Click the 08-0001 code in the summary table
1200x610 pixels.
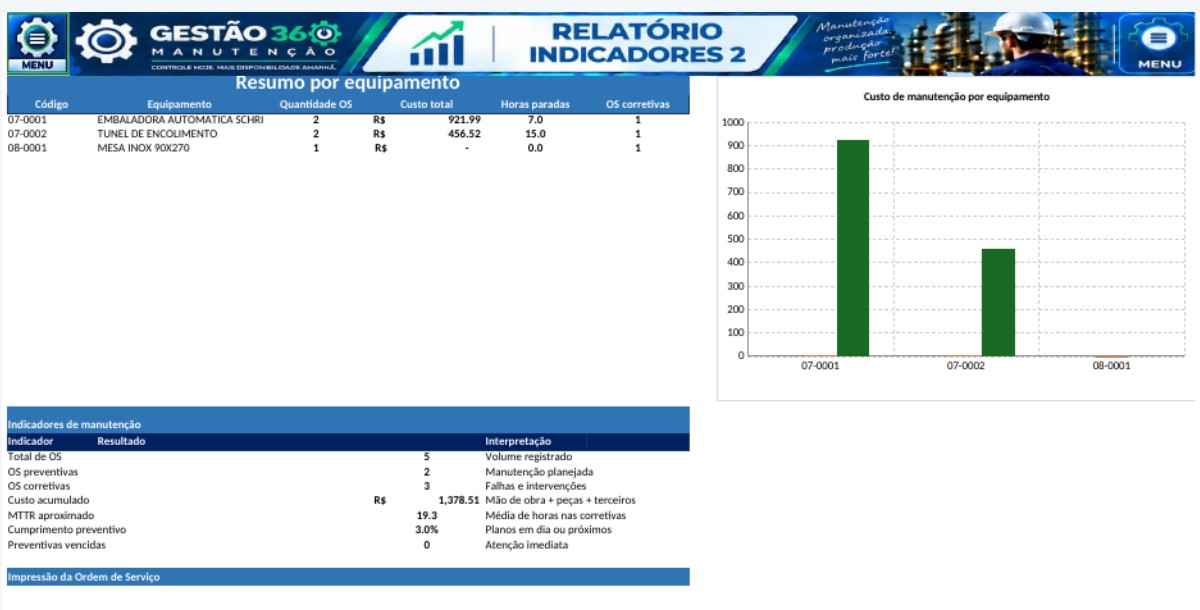pos(28,148)
